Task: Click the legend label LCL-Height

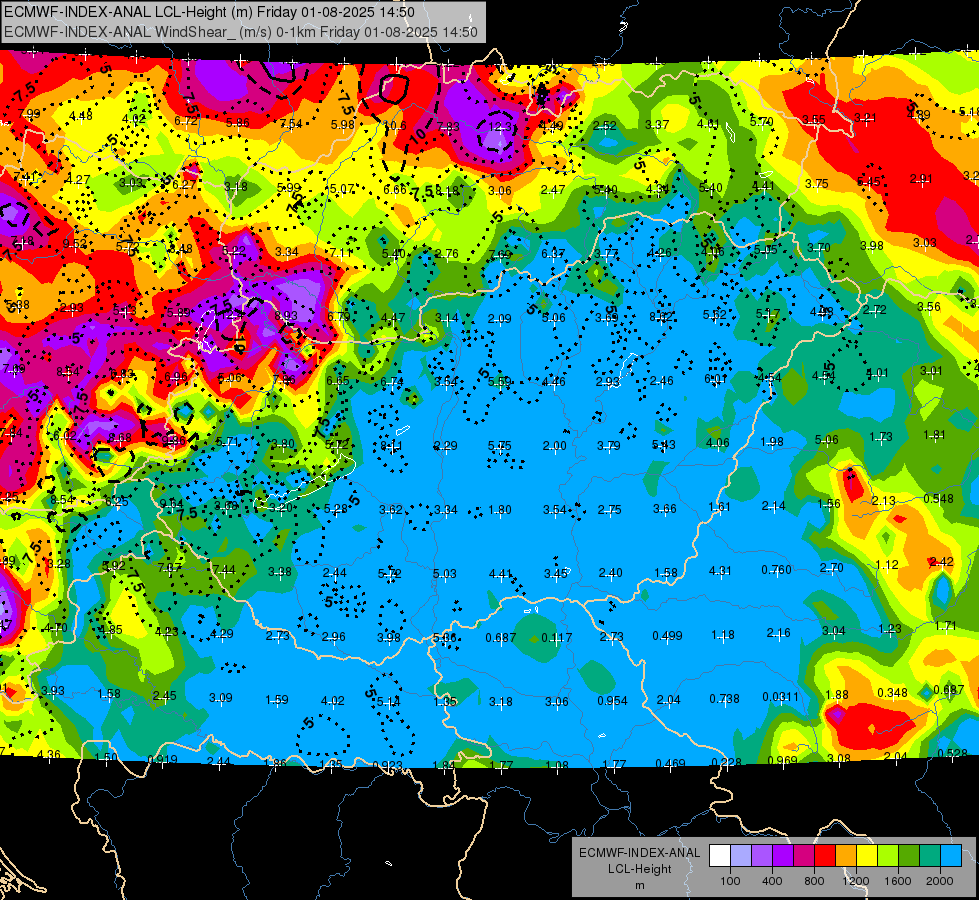Action: pos(639,869)
